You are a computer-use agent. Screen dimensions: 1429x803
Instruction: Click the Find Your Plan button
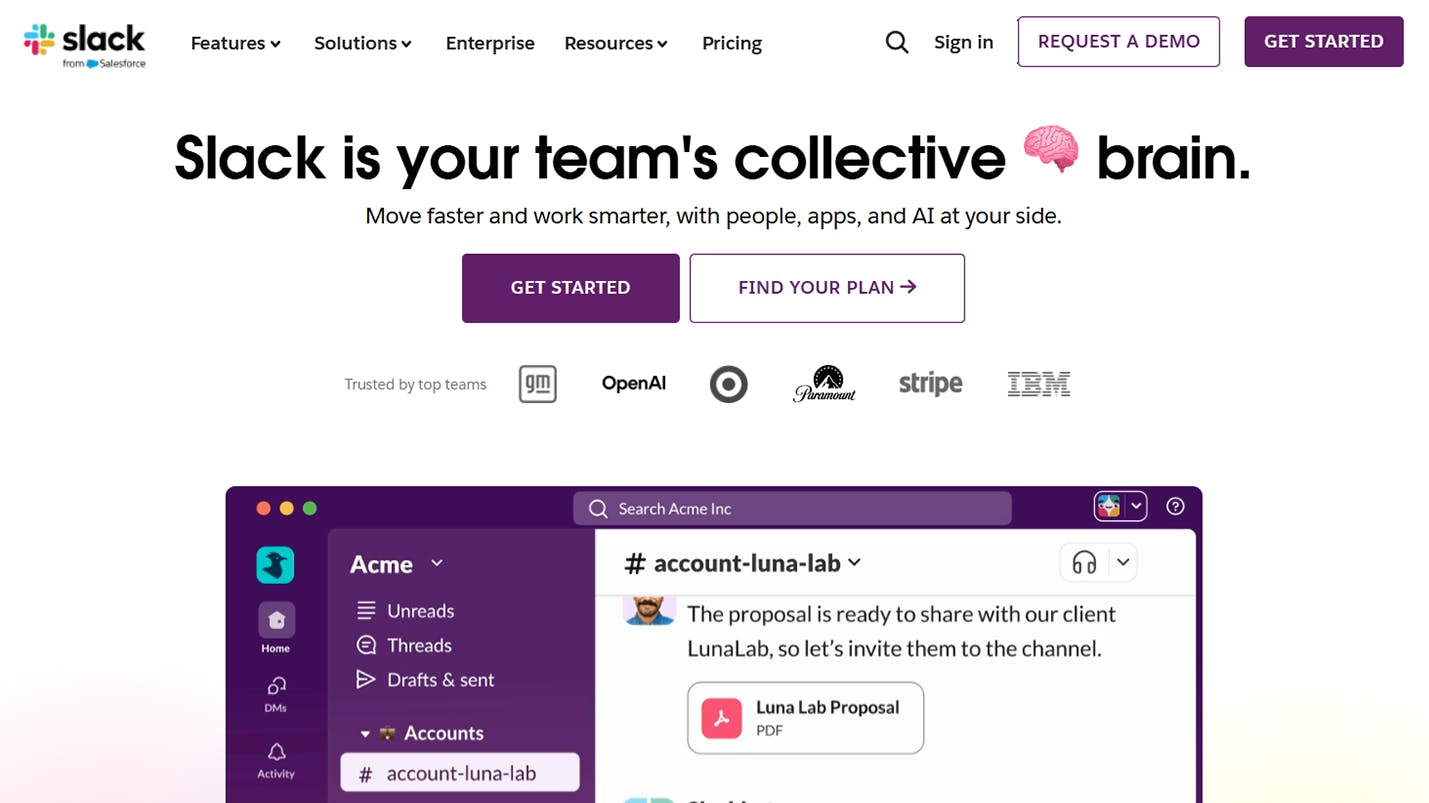(827, 288)
